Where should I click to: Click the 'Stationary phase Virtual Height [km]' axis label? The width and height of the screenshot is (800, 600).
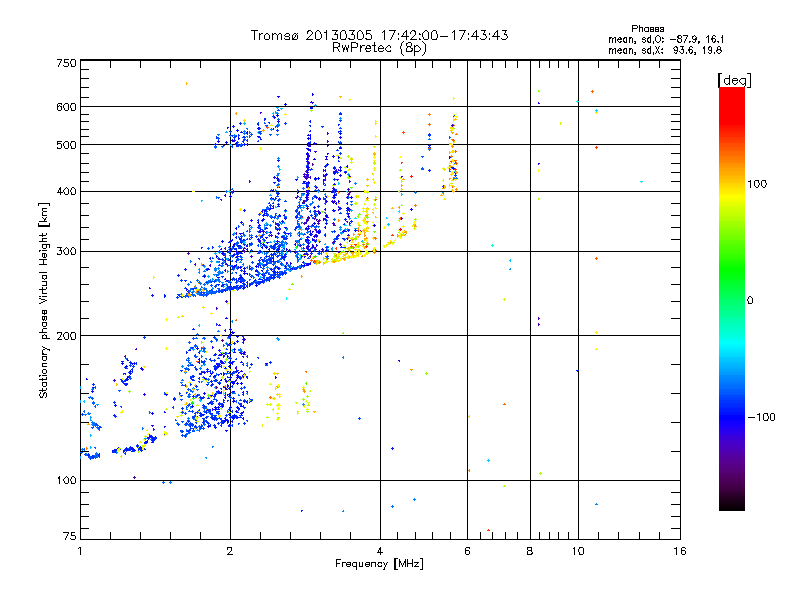(44, 300)
